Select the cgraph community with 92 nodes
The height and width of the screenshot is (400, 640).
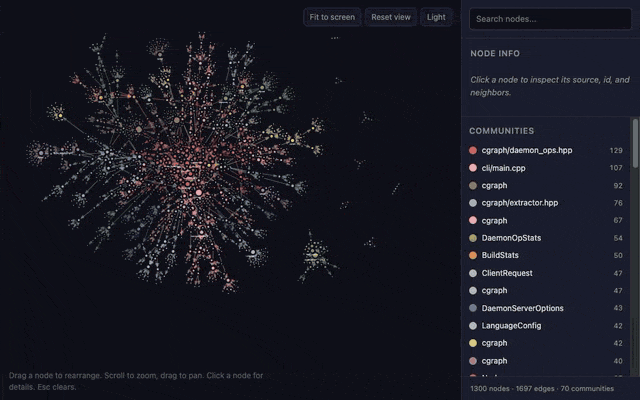click(546, 185)
